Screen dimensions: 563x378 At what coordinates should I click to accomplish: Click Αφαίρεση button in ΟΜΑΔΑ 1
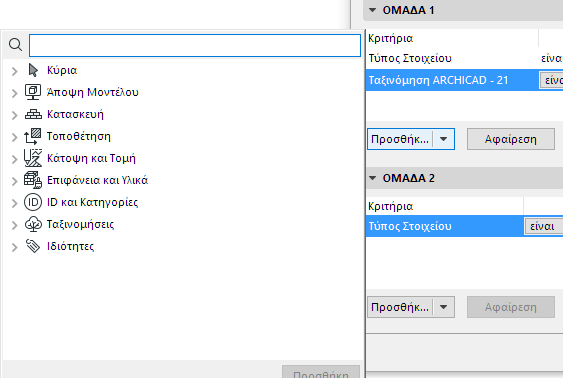pos(511,139)
